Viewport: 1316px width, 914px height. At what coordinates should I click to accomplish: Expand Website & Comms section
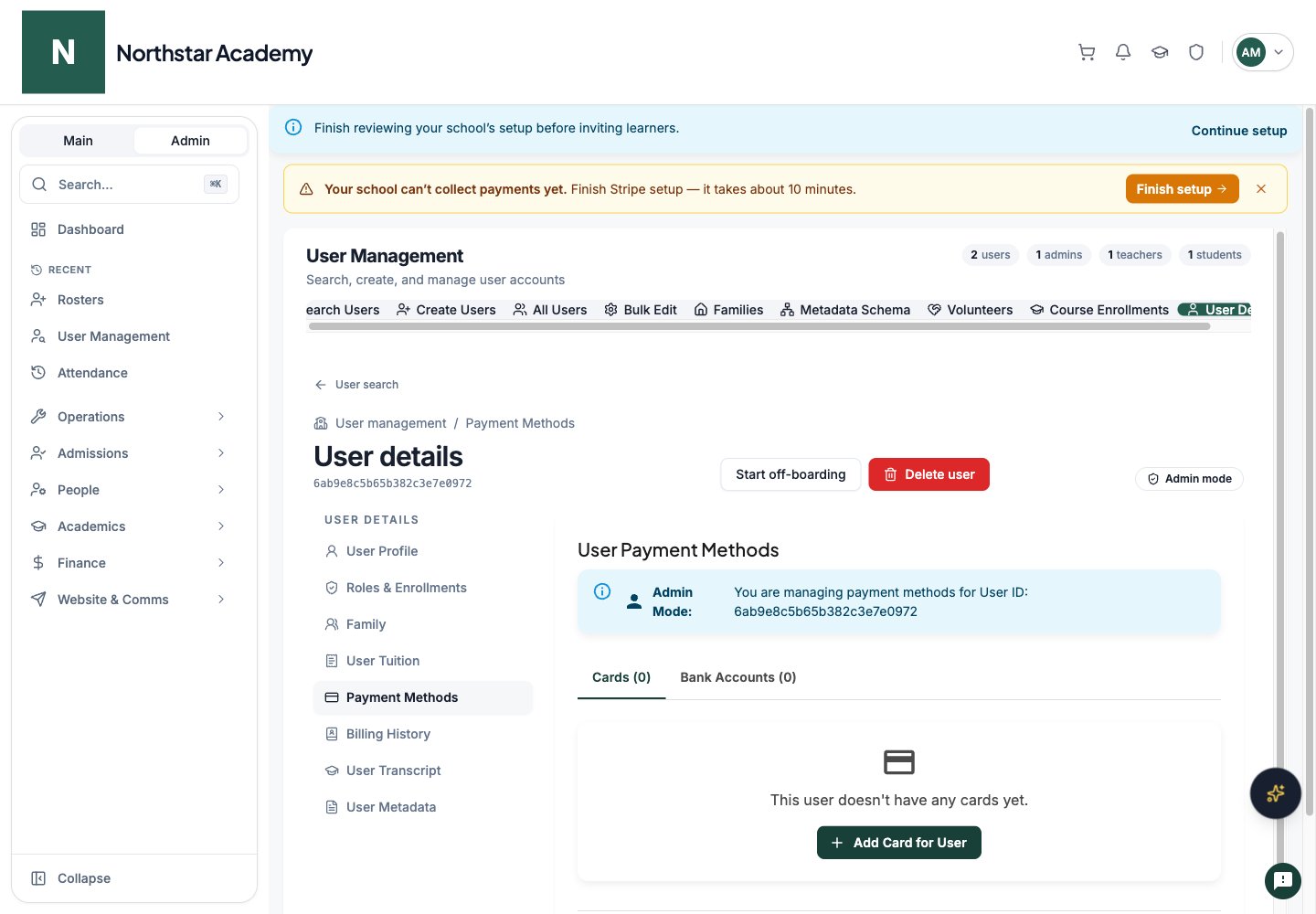coord(129,600)
